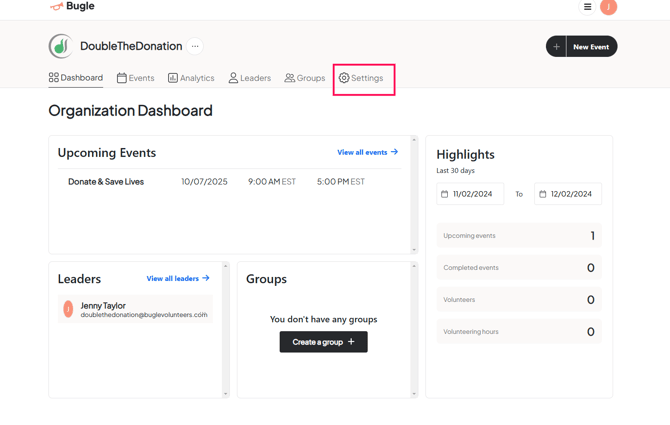Open the end date picker 12/02/2024
Viewport: 670px width, 425px height.
[568, 194]
